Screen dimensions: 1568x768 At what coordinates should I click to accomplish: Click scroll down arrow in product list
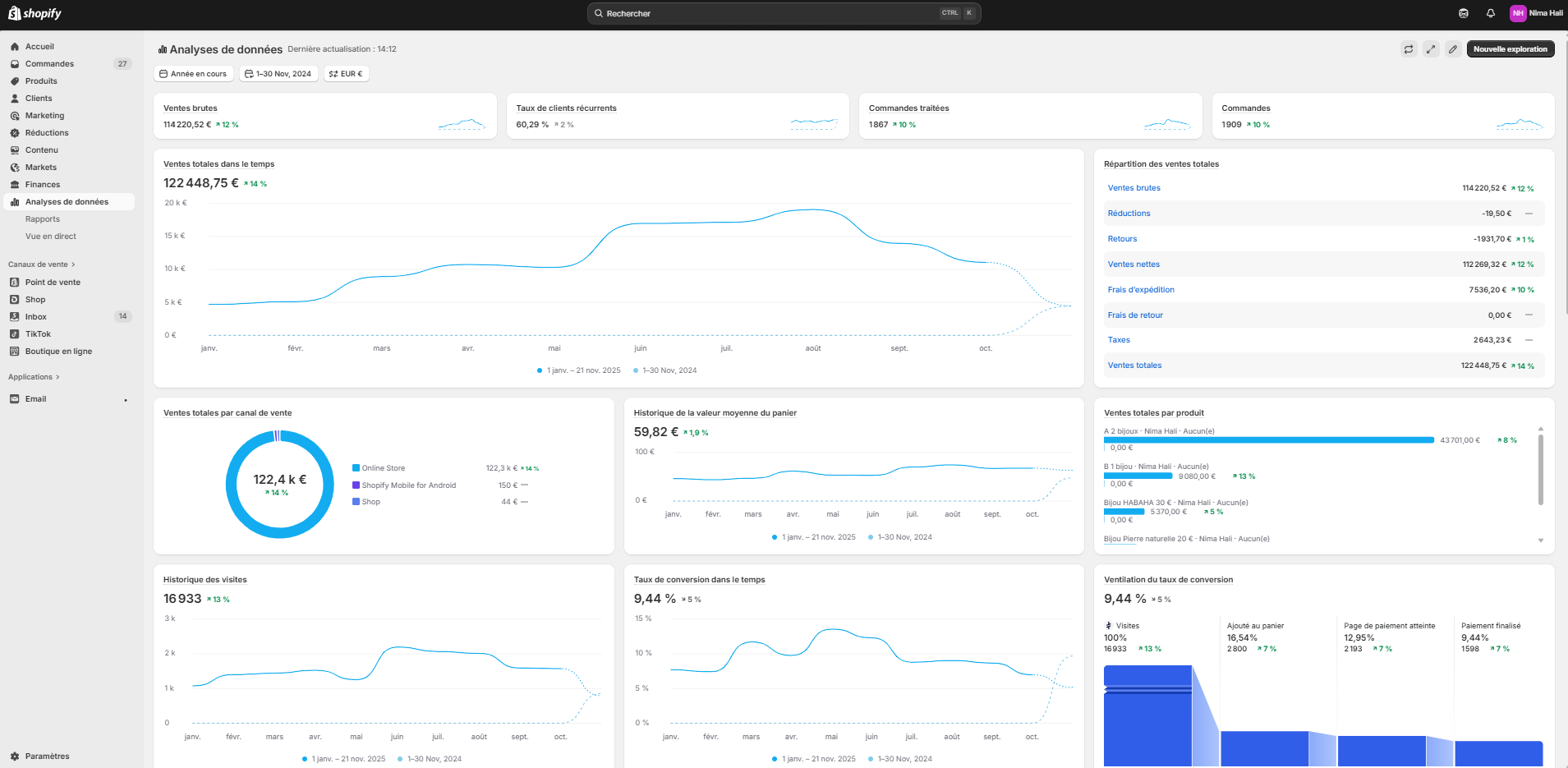click(x=1541, y=540)
